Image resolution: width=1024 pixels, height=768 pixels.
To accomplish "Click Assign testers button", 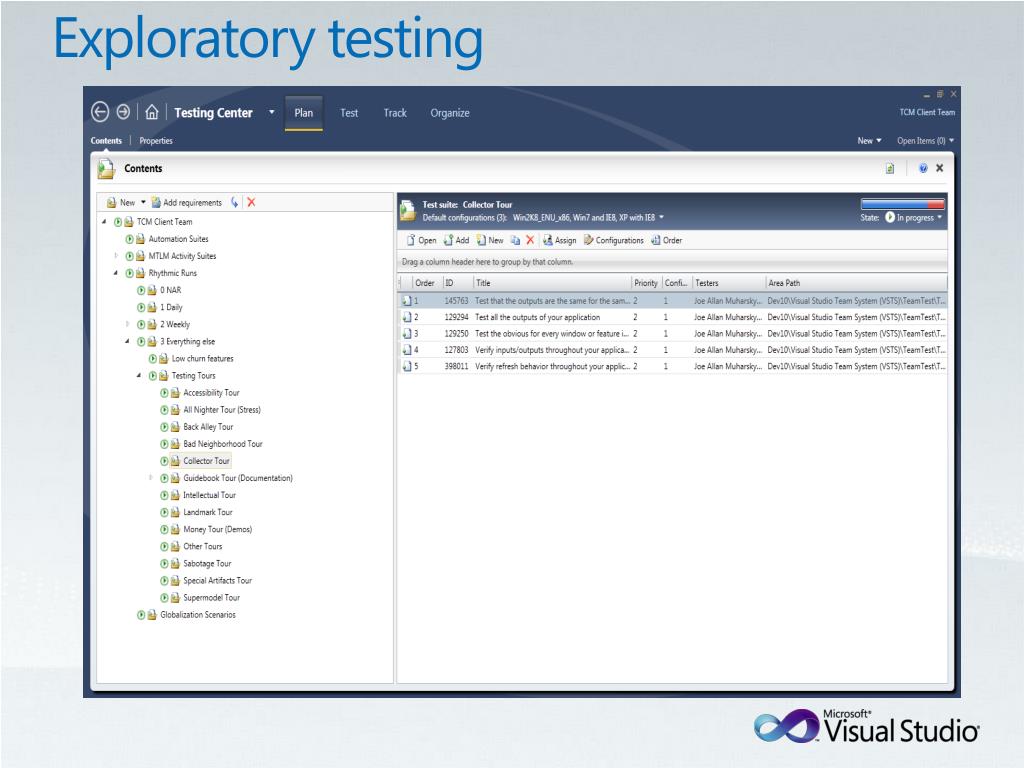I will (x=560, y=240).
